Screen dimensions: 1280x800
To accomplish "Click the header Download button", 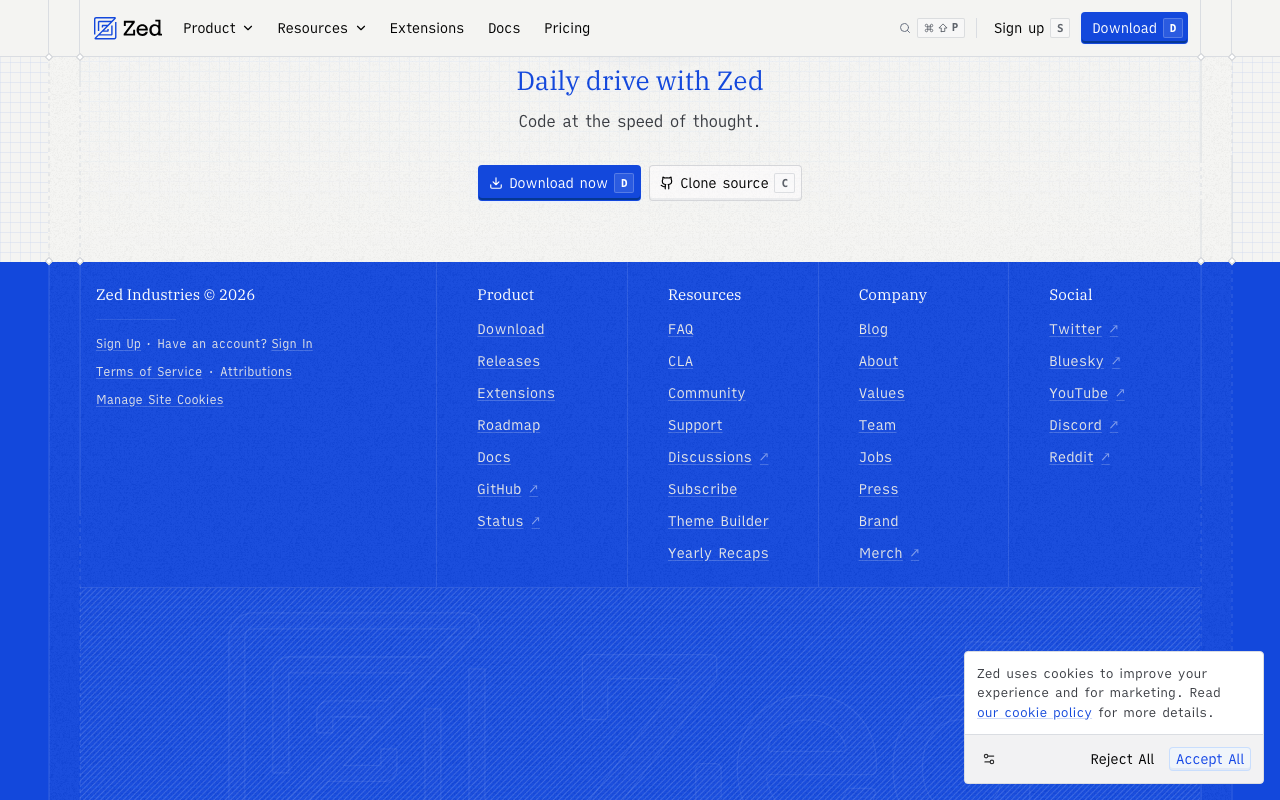I will coord(1134,28).
